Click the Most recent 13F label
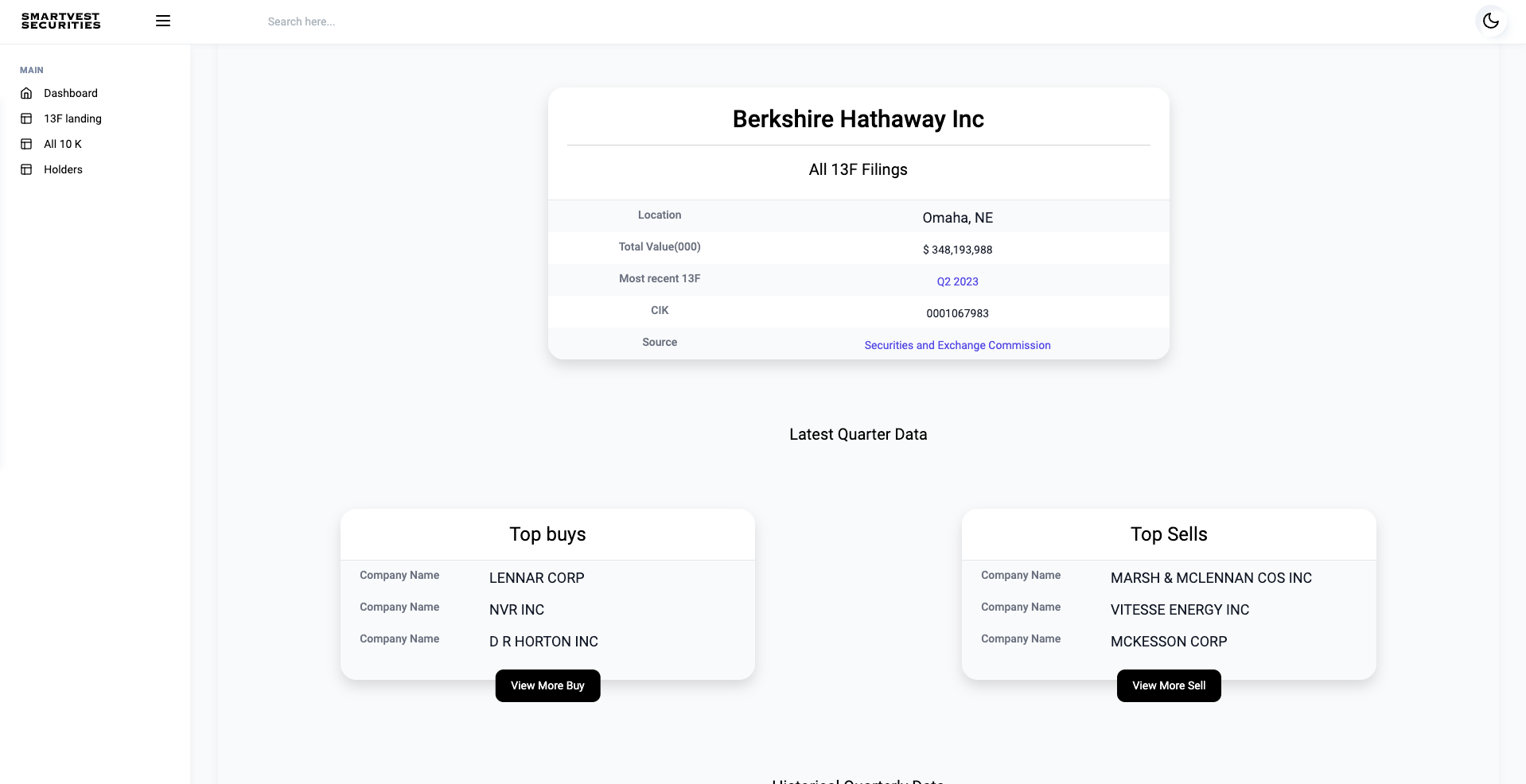The width and height of the screenshot is (1526, 784). coord(660,278)
